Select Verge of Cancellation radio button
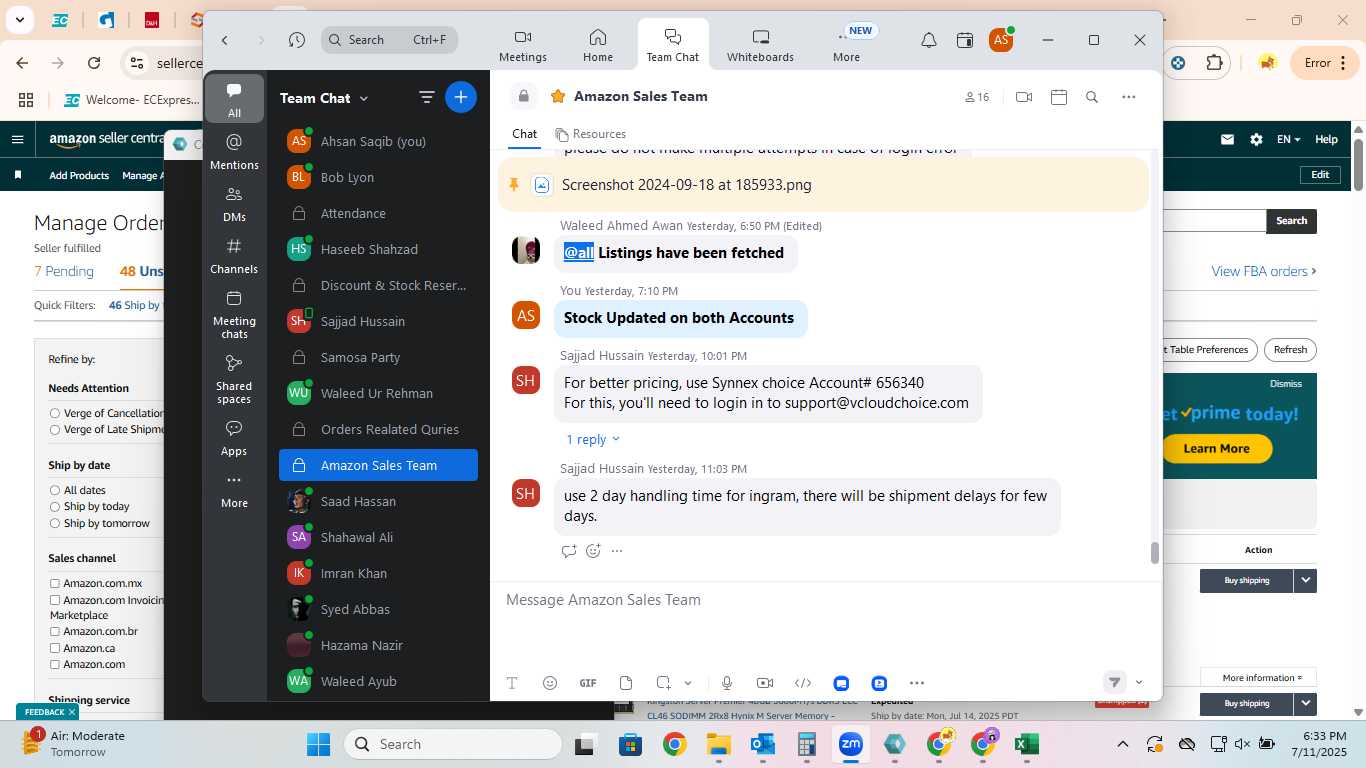1366x768 pixels. point(55,413)
